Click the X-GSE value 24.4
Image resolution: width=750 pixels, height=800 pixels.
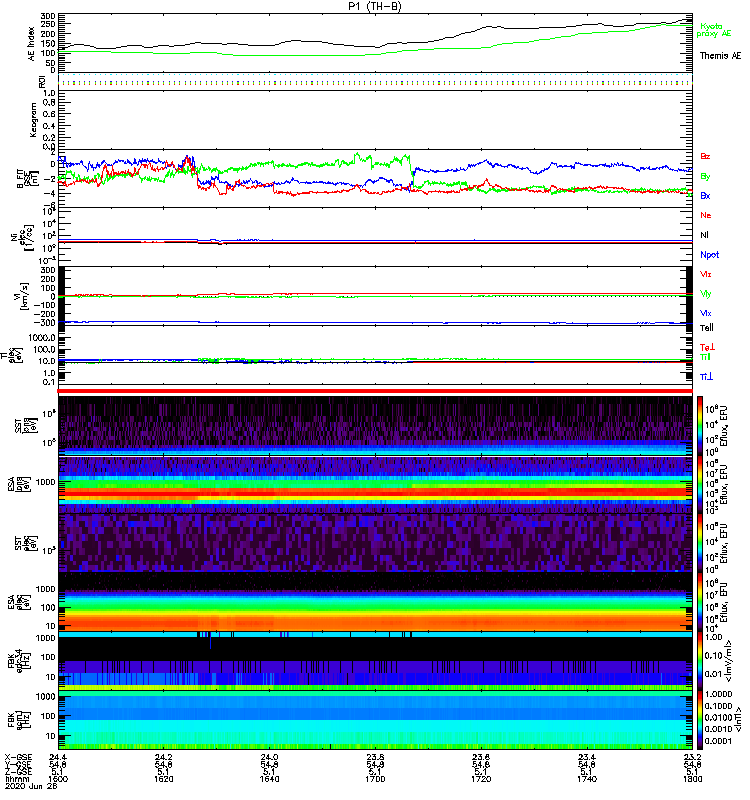(58, 757)
